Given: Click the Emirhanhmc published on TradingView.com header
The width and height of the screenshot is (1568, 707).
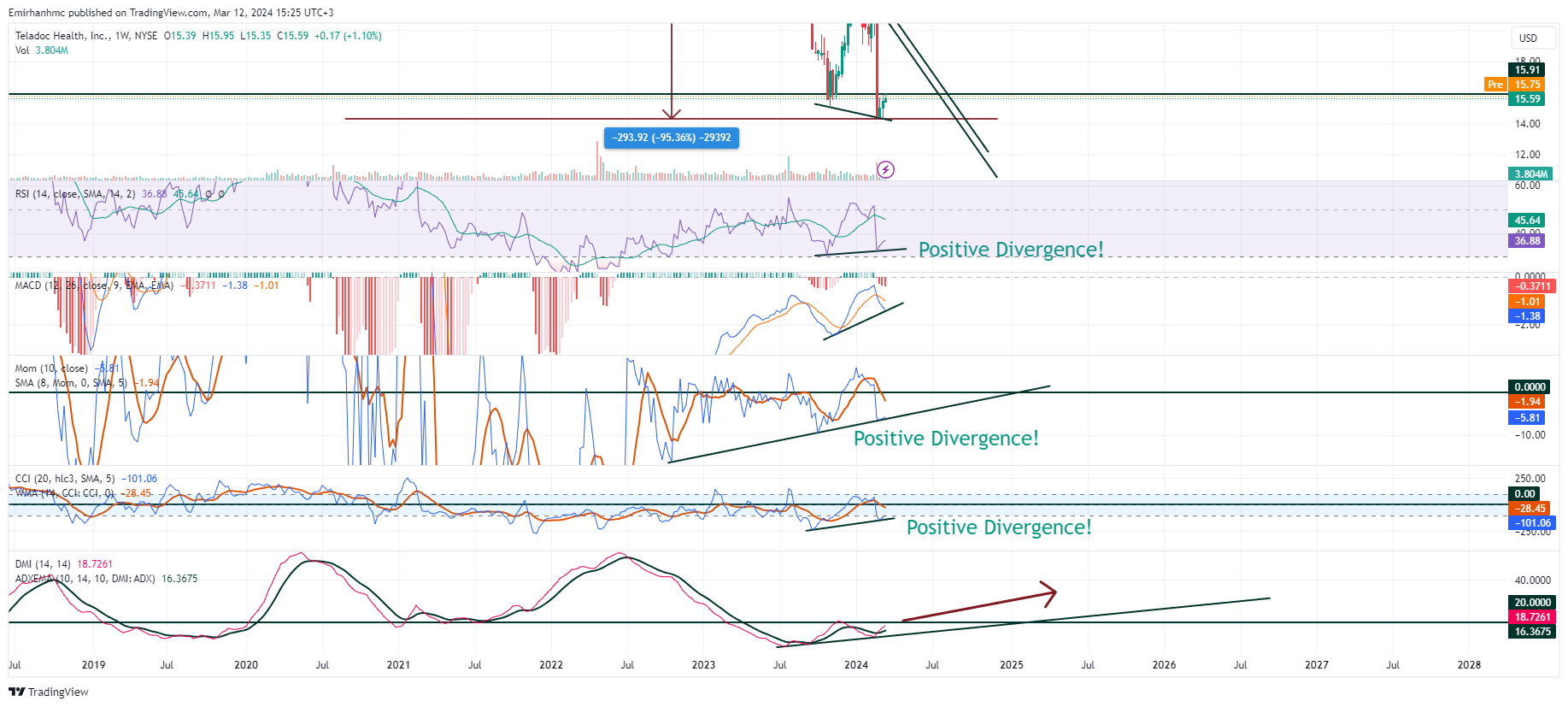Looking at the screenshot, I should 171,13.
